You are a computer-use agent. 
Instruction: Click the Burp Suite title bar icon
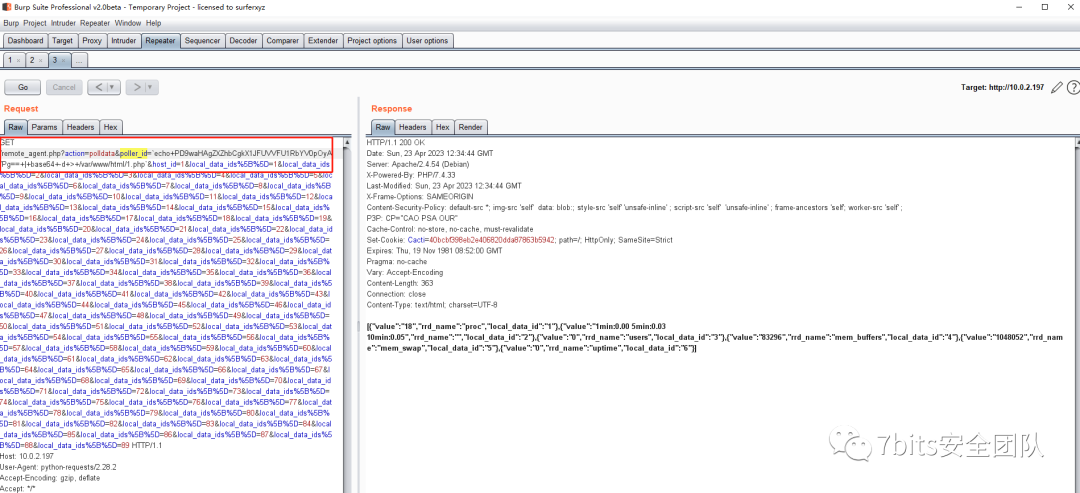click(x=7, y=6)
